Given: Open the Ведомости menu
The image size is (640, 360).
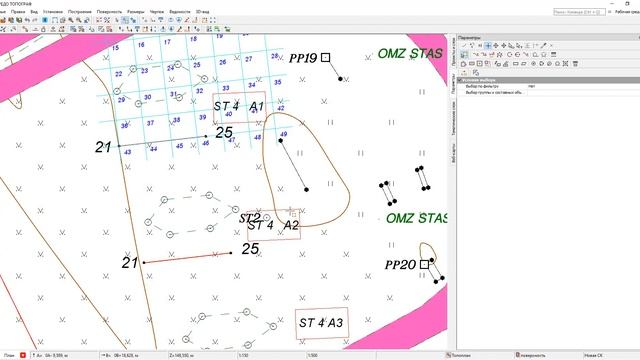Looking at the screenshot, I should [x=180, y=12].
